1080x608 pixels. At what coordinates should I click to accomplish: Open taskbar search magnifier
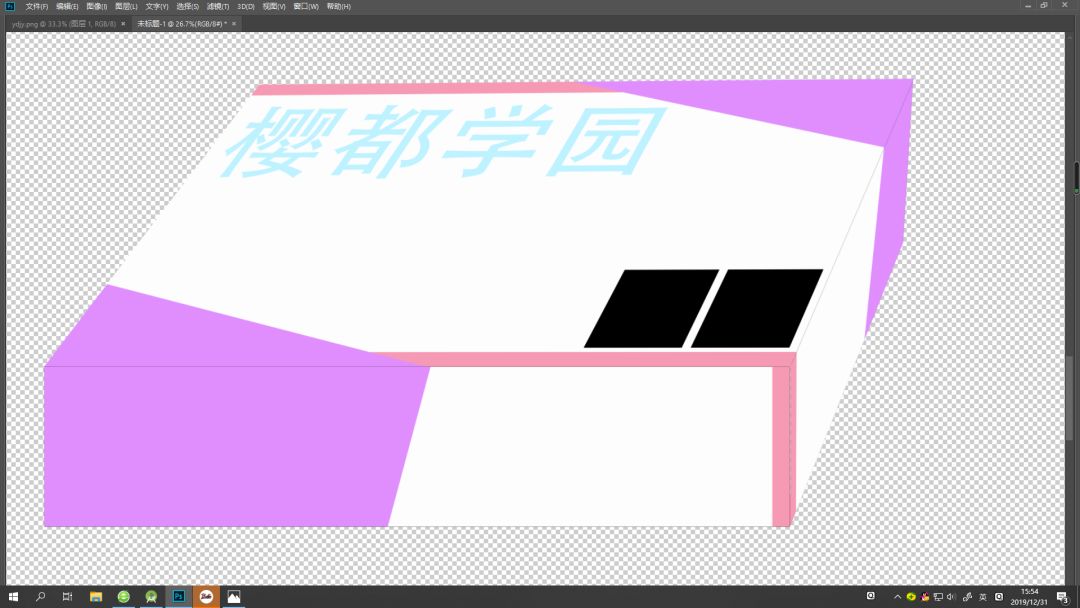pyautogui.click(x=40, y=596)
